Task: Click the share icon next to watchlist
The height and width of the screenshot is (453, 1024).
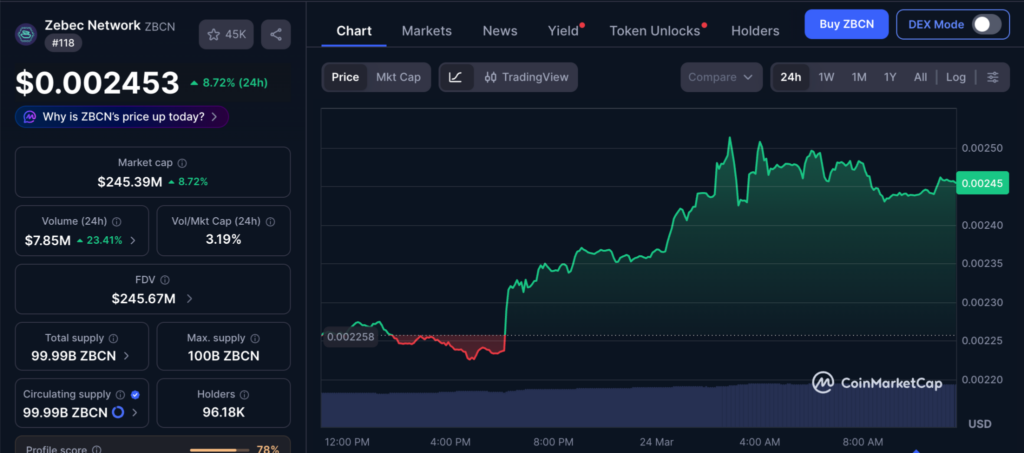Action: (x=276, y=34)
